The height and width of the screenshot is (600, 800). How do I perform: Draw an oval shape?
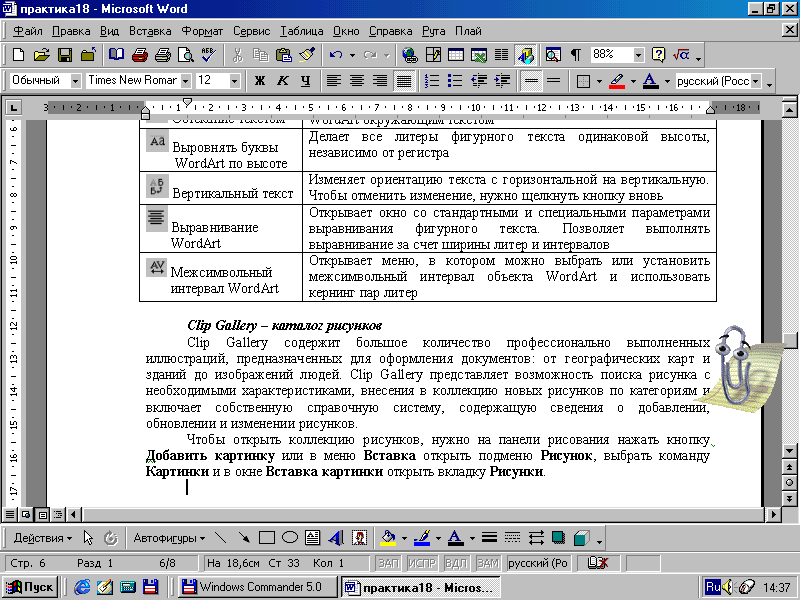point(290,538)
